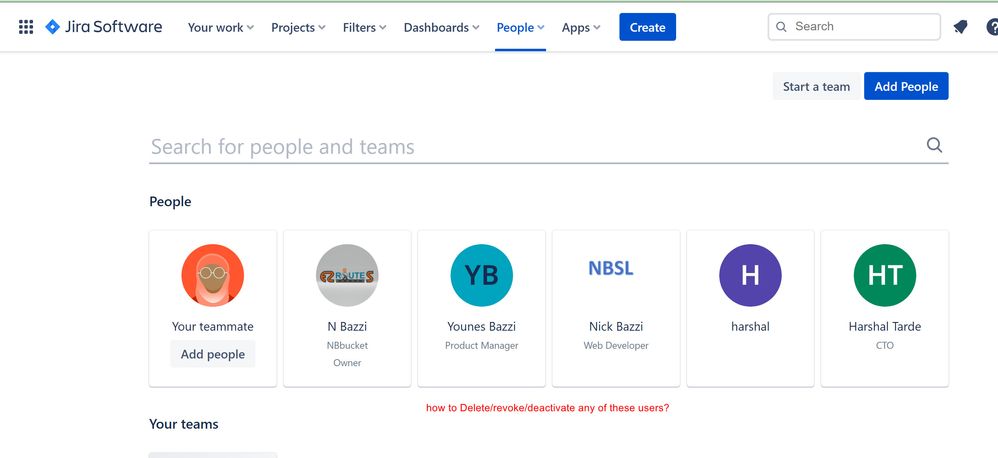Open the People menu
The width and height of the screenshot is (998, 458).
click(521, 27)
